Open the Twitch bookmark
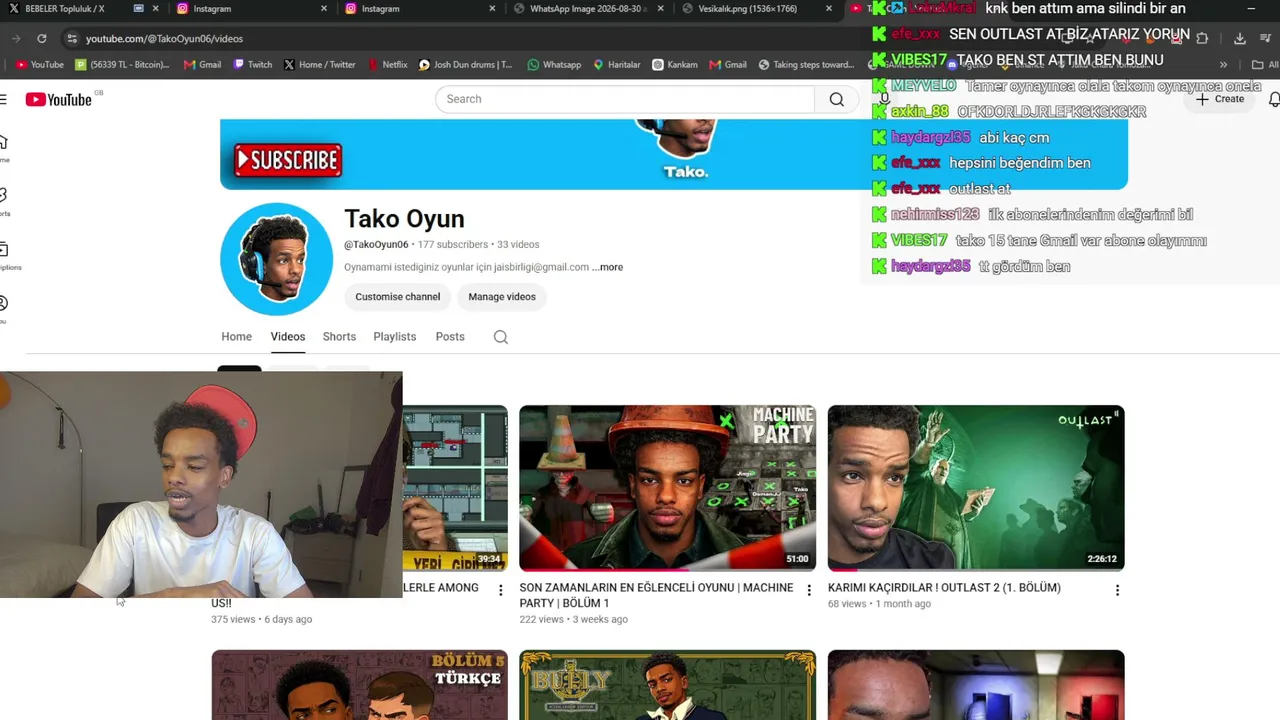1280x720 pixels. 252,65
